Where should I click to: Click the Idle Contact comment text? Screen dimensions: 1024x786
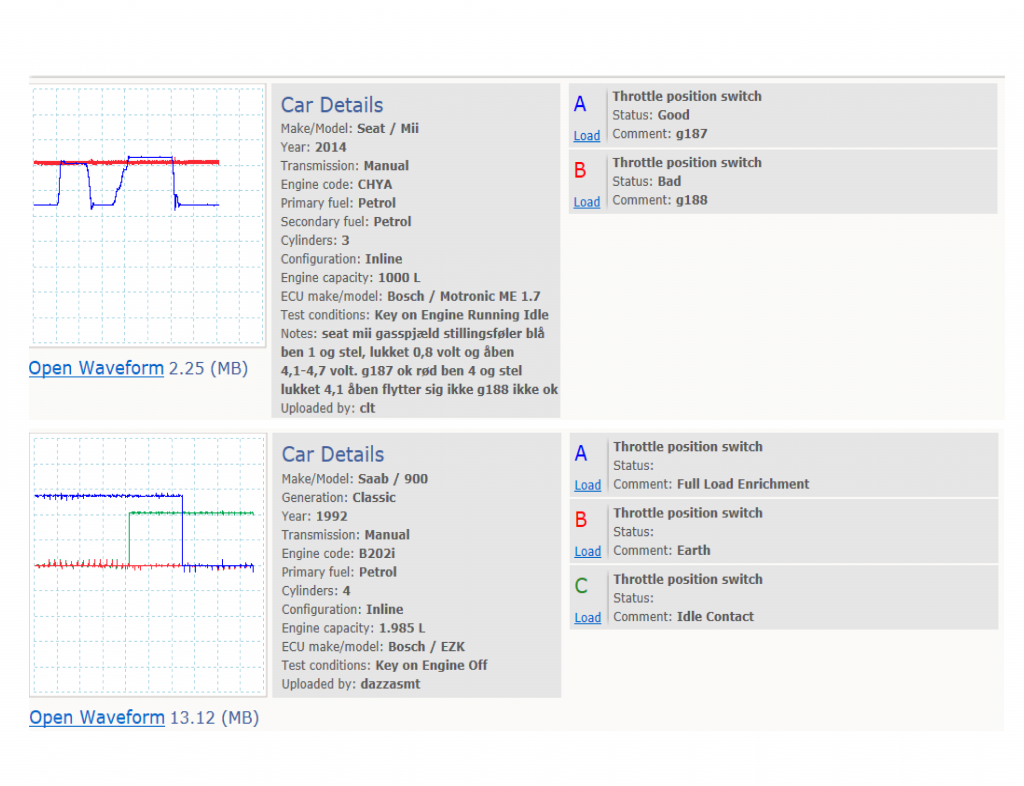(x=715, y=617)
